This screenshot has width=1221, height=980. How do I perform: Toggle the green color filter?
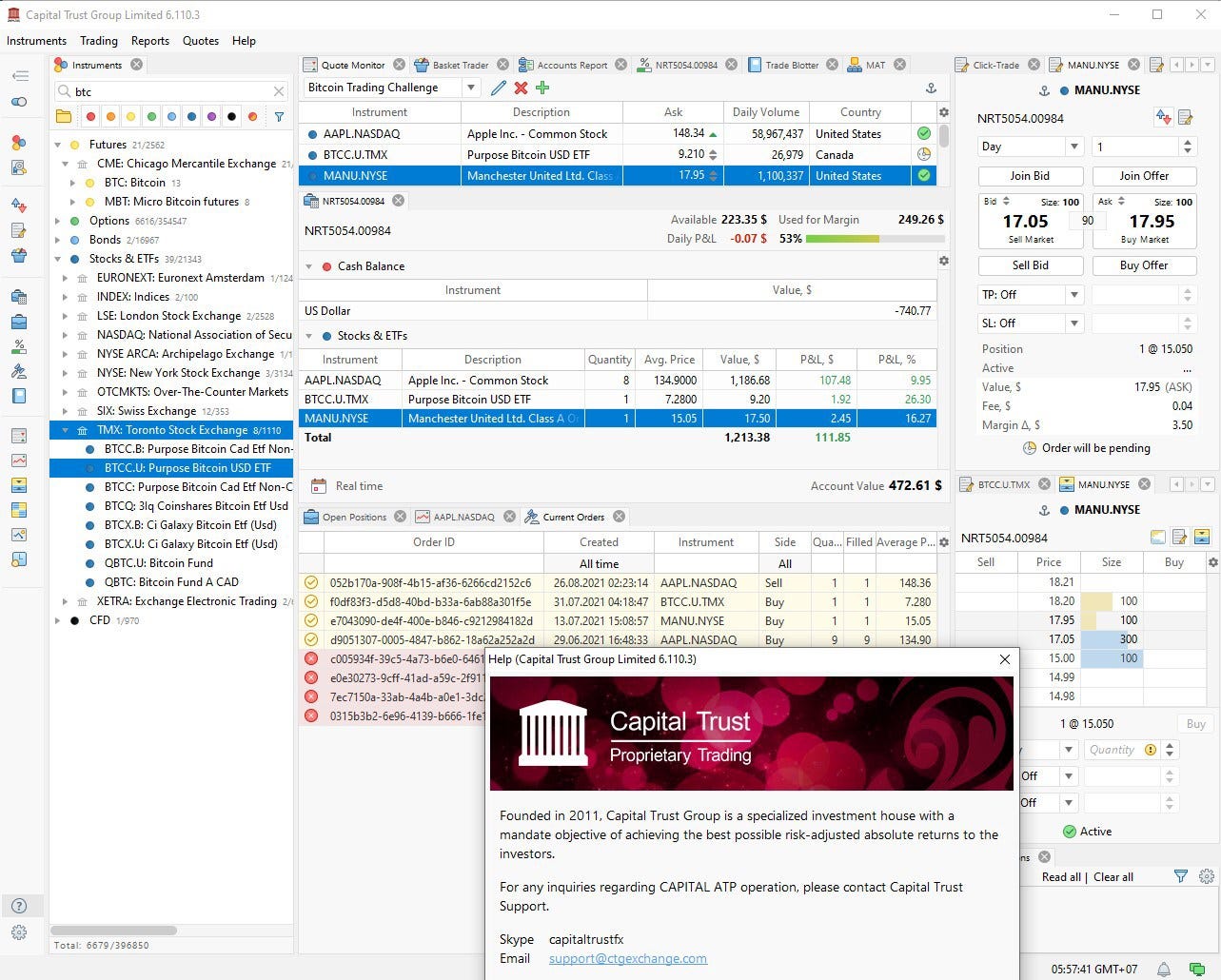click(x=151, y=117)
